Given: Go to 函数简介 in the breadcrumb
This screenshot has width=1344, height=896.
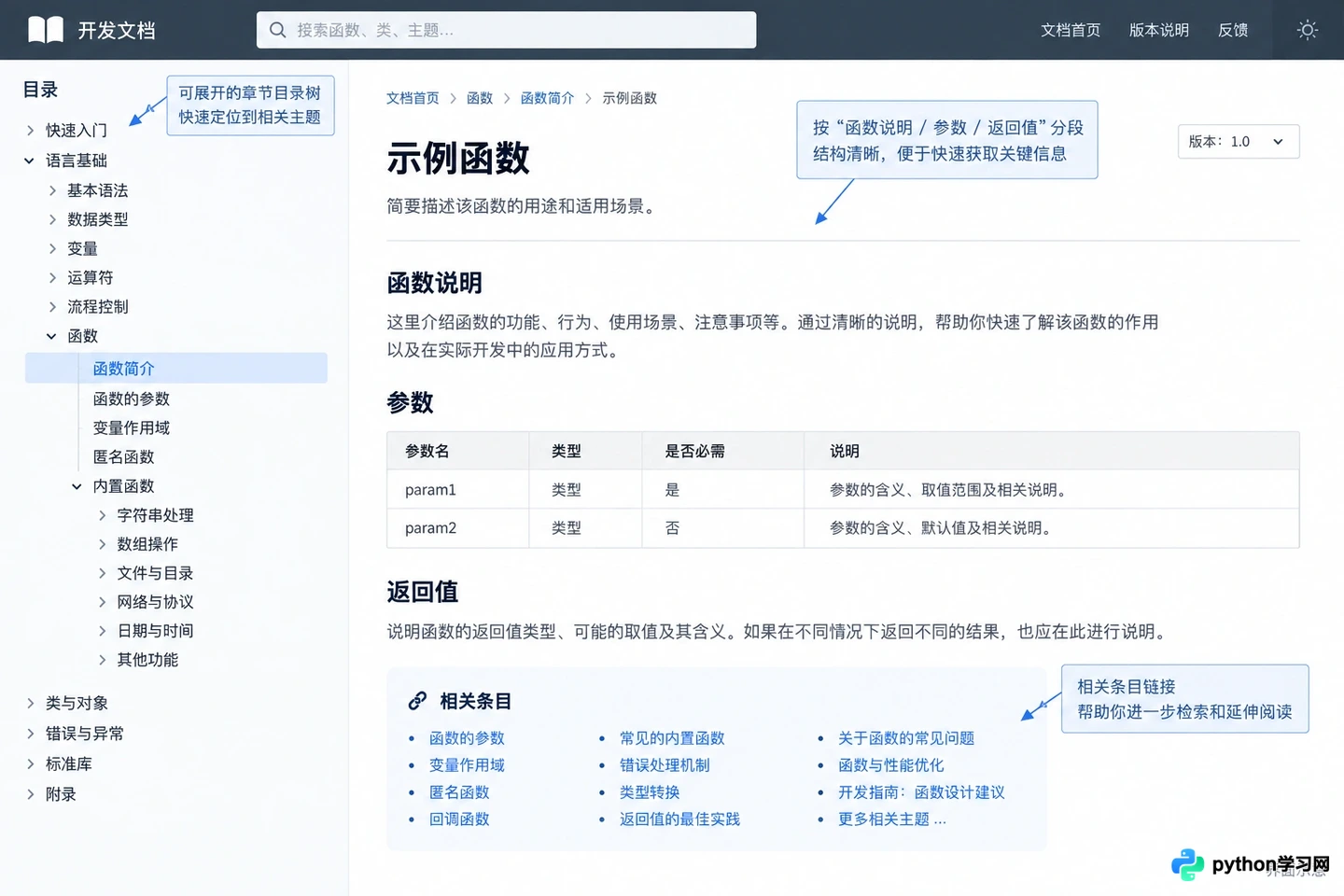Looking at the screenshot, I should click(547, 98).
